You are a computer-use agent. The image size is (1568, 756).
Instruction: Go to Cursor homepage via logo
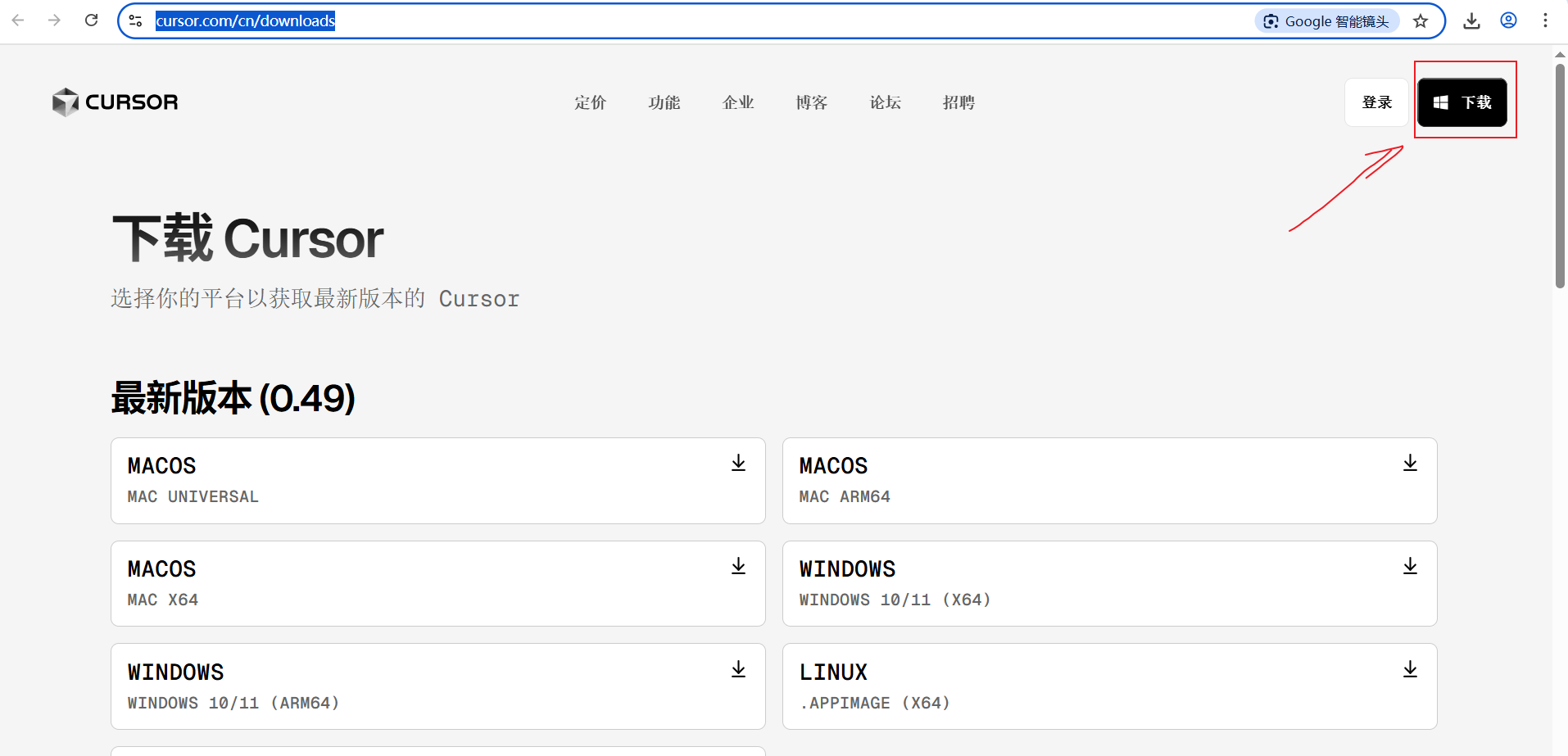(x=115, y=102)
